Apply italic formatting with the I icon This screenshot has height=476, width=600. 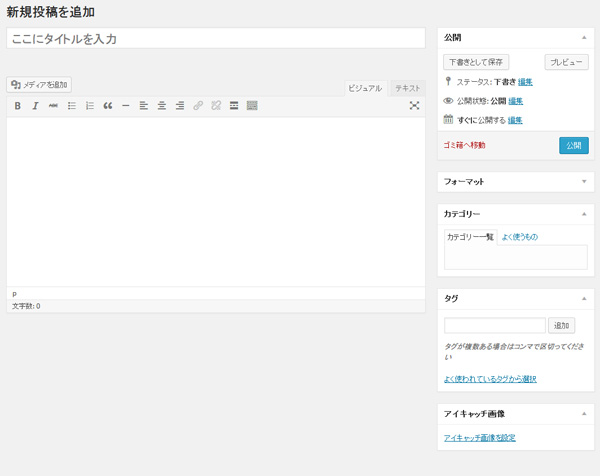tap(36, 106)
